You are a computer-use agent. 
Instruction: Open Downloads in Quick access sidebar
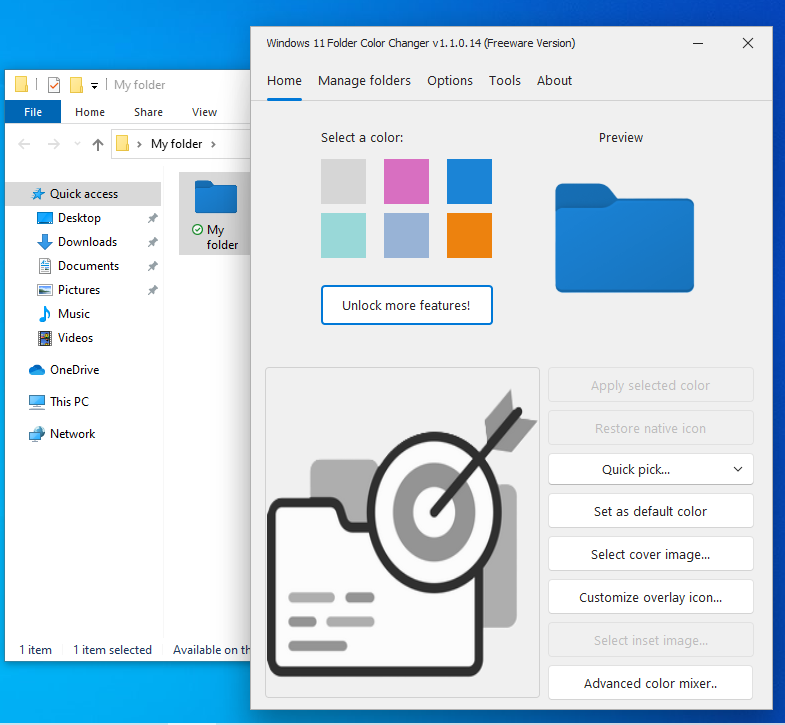click(87, 242)
